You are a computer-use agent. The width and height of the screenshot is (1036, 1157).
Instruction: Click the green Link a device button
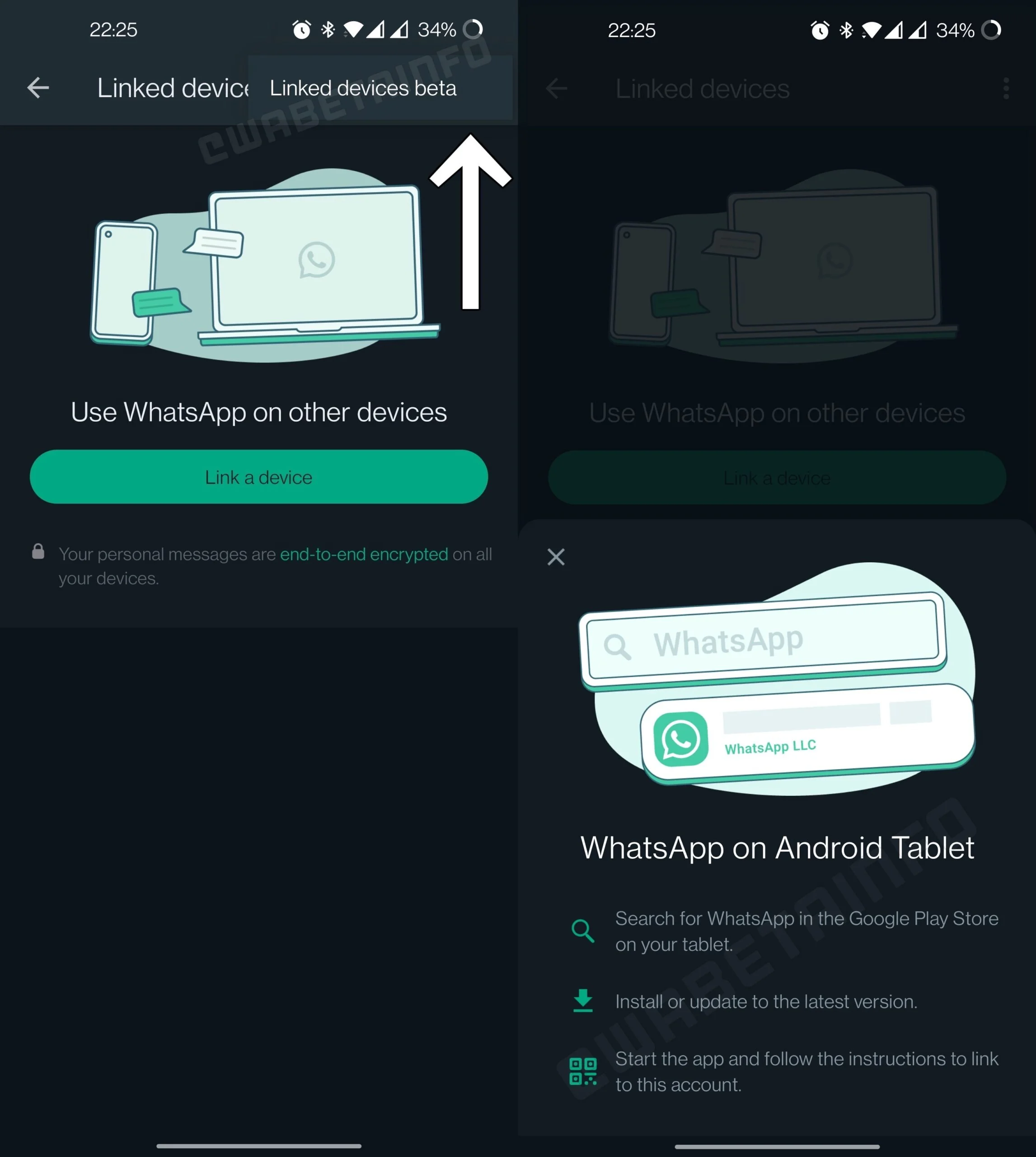pyautogui.click(x=258, y=476)
